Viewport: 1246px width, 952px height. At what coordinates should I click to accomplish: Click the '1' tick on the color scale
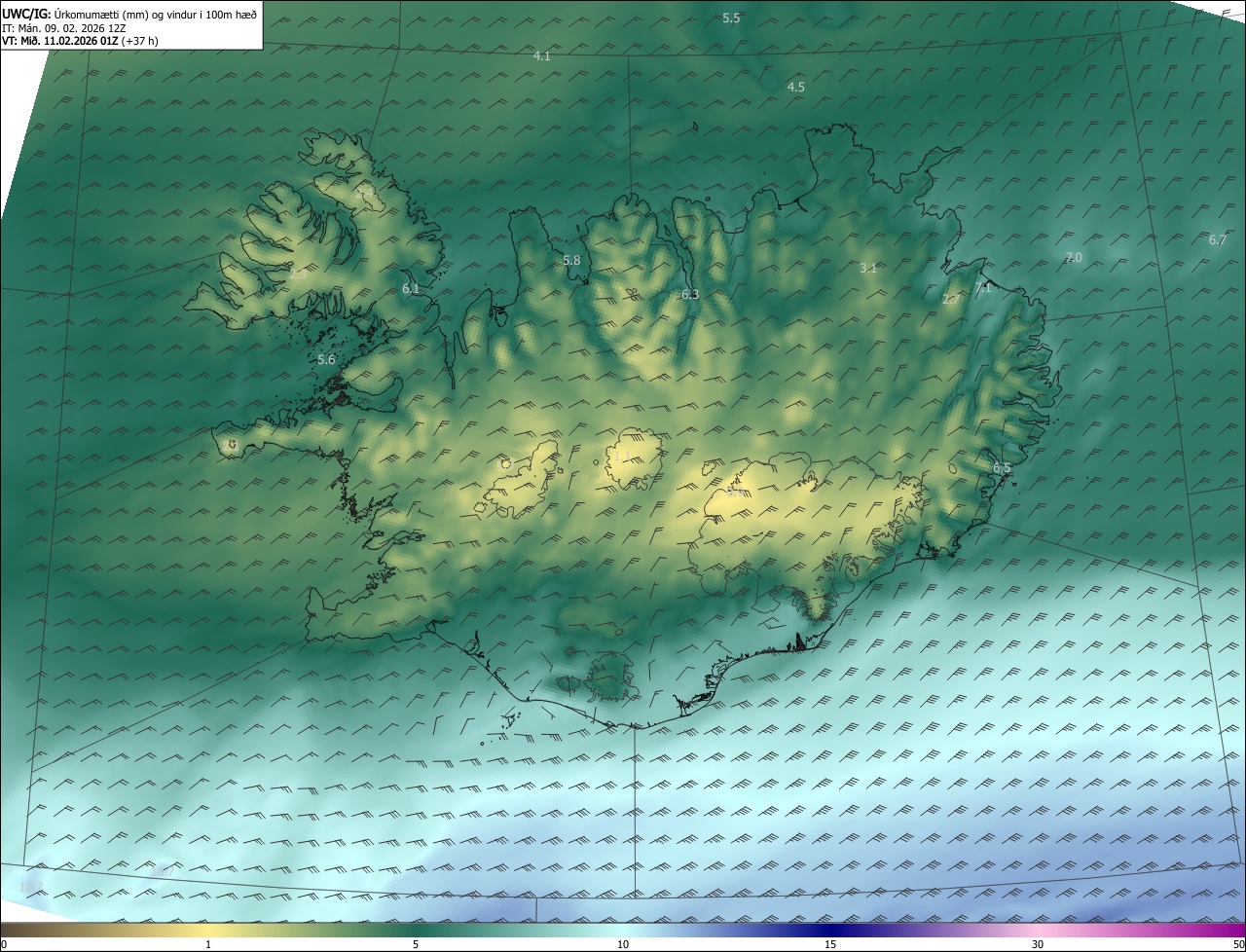click(x=208, y=944)
